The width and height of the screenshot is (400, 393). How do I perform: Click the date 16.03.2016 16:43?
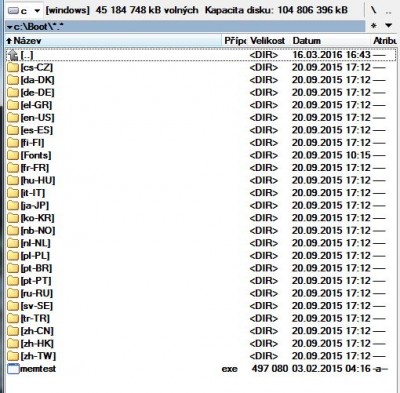tap(331, 55)
